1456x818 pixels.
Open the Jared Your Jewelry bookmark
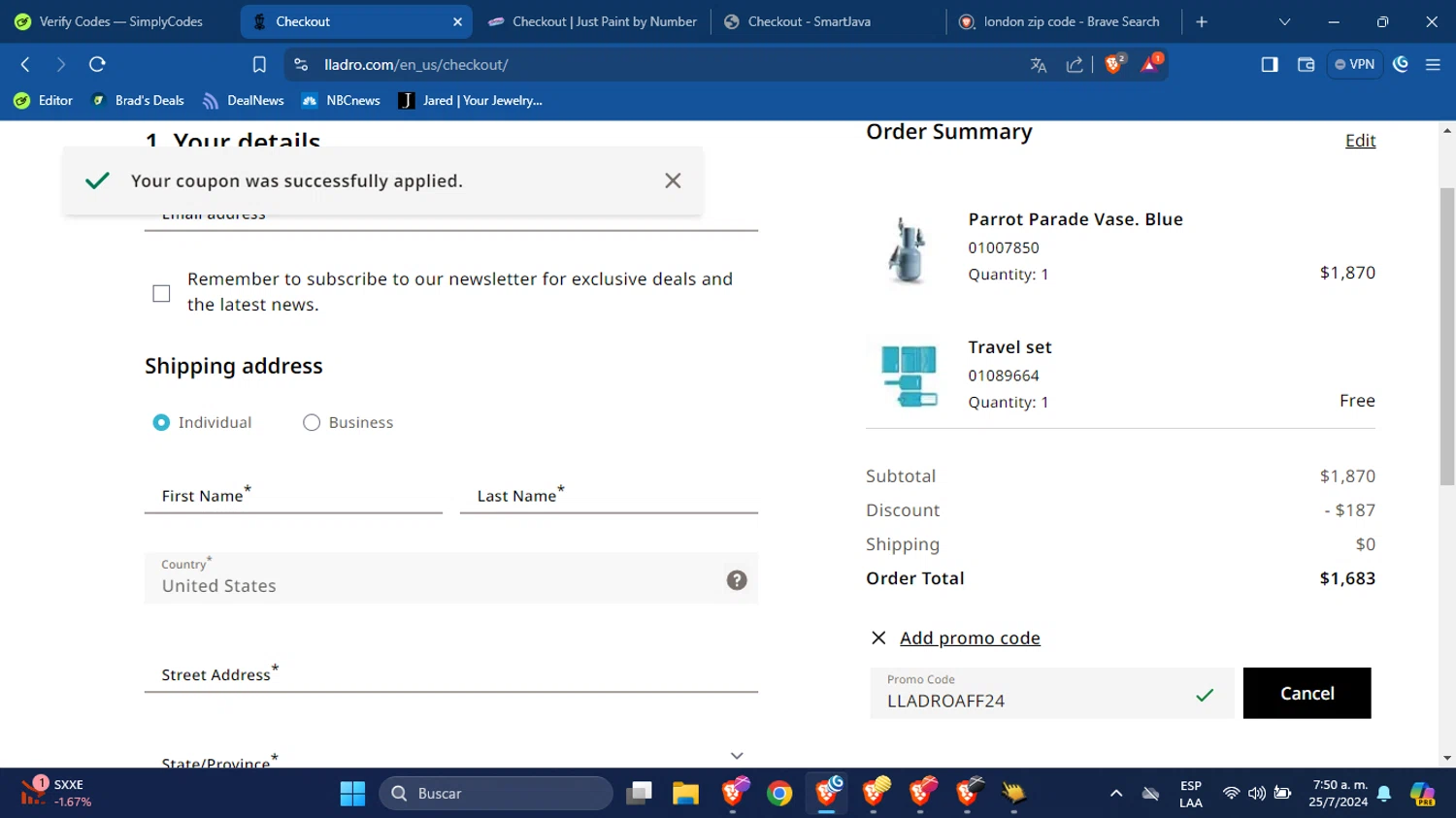point(470,100)
